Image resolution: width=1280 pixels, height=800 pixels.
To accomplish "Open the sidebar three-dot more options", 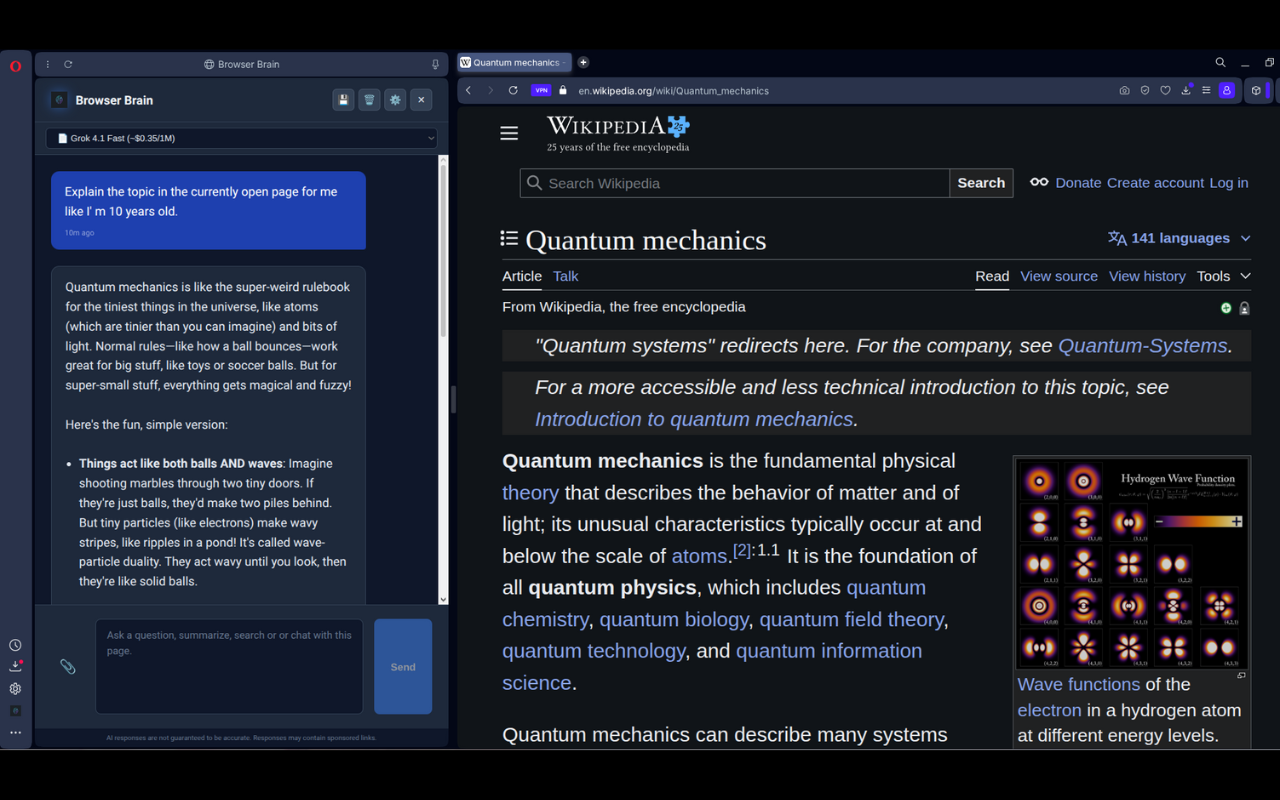I will (x=15, y=732).
